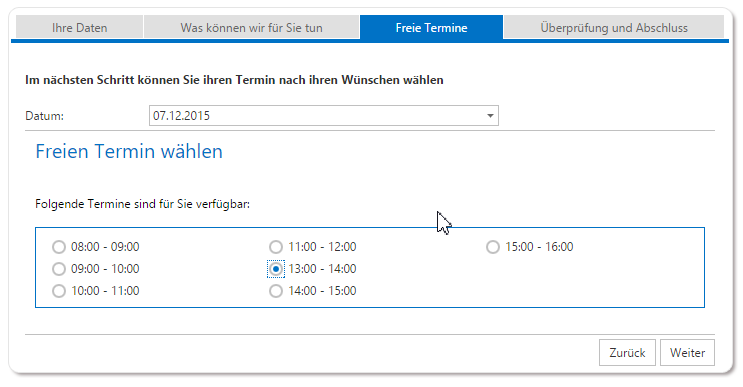Continue with the Weiter button

point(687,352)
